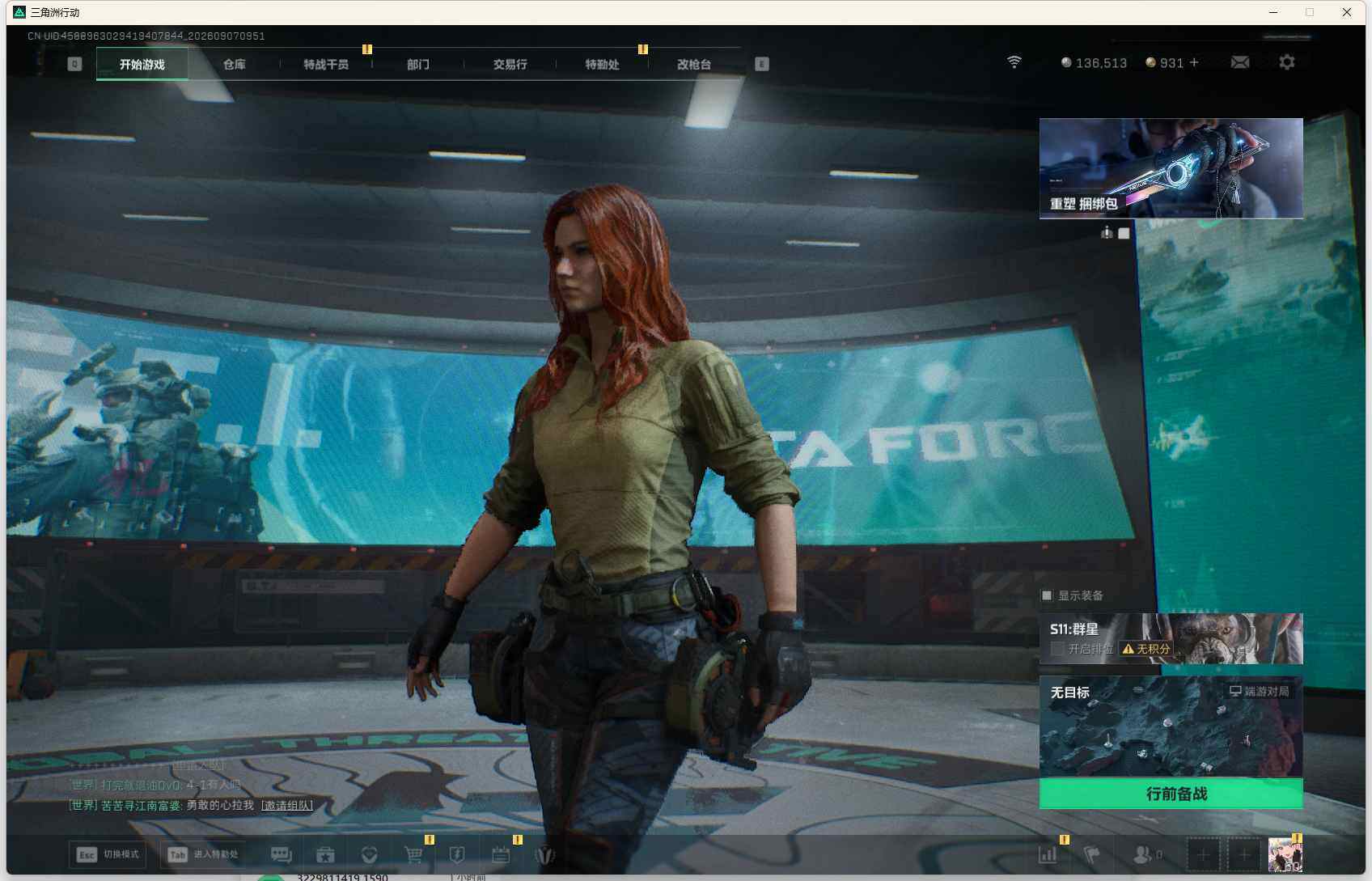The height and width of the screenshot is (881, 1372).
Task: Open the mail envelope icon
Action: tap(1239, 62)
